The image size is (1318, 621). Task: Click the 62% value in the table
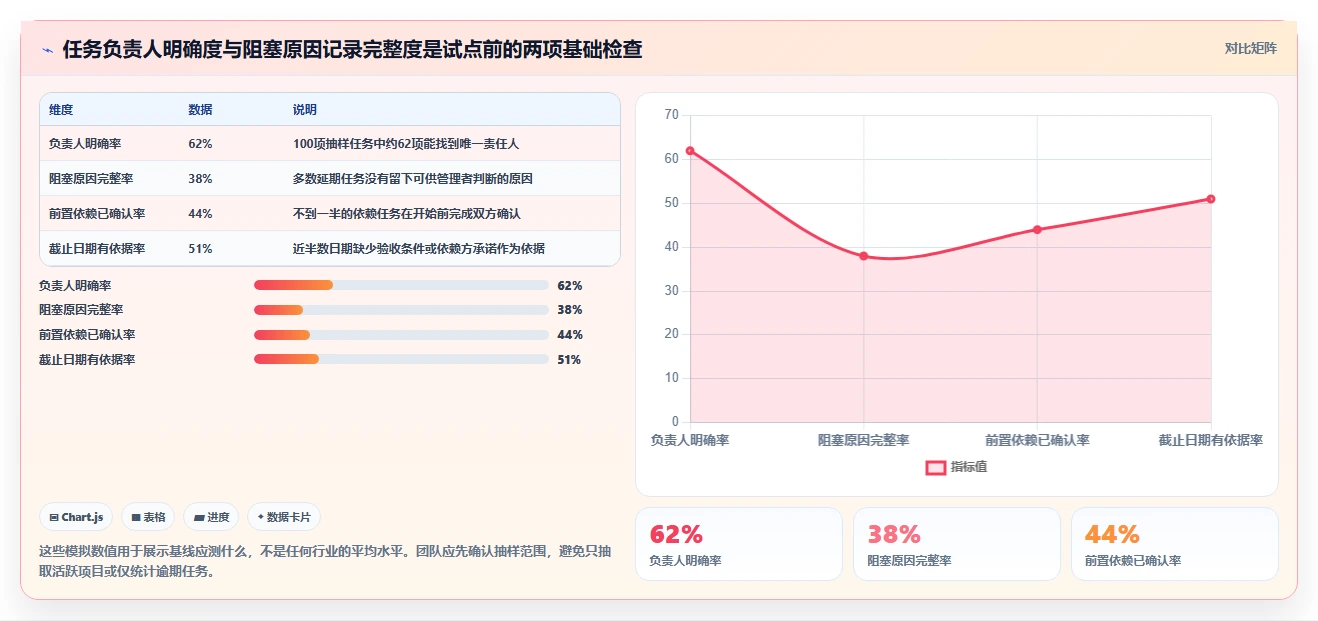pos(200,144)
